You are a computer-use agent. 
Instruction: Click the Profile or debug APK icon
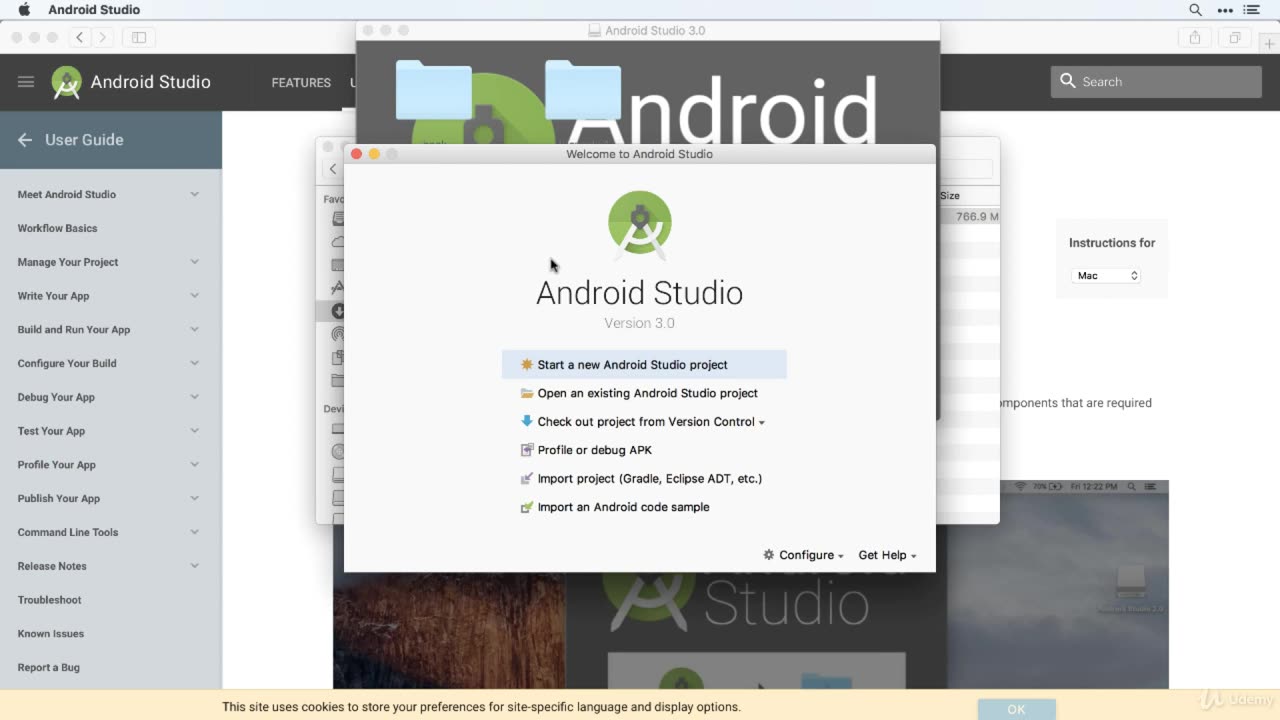[527, 450]
